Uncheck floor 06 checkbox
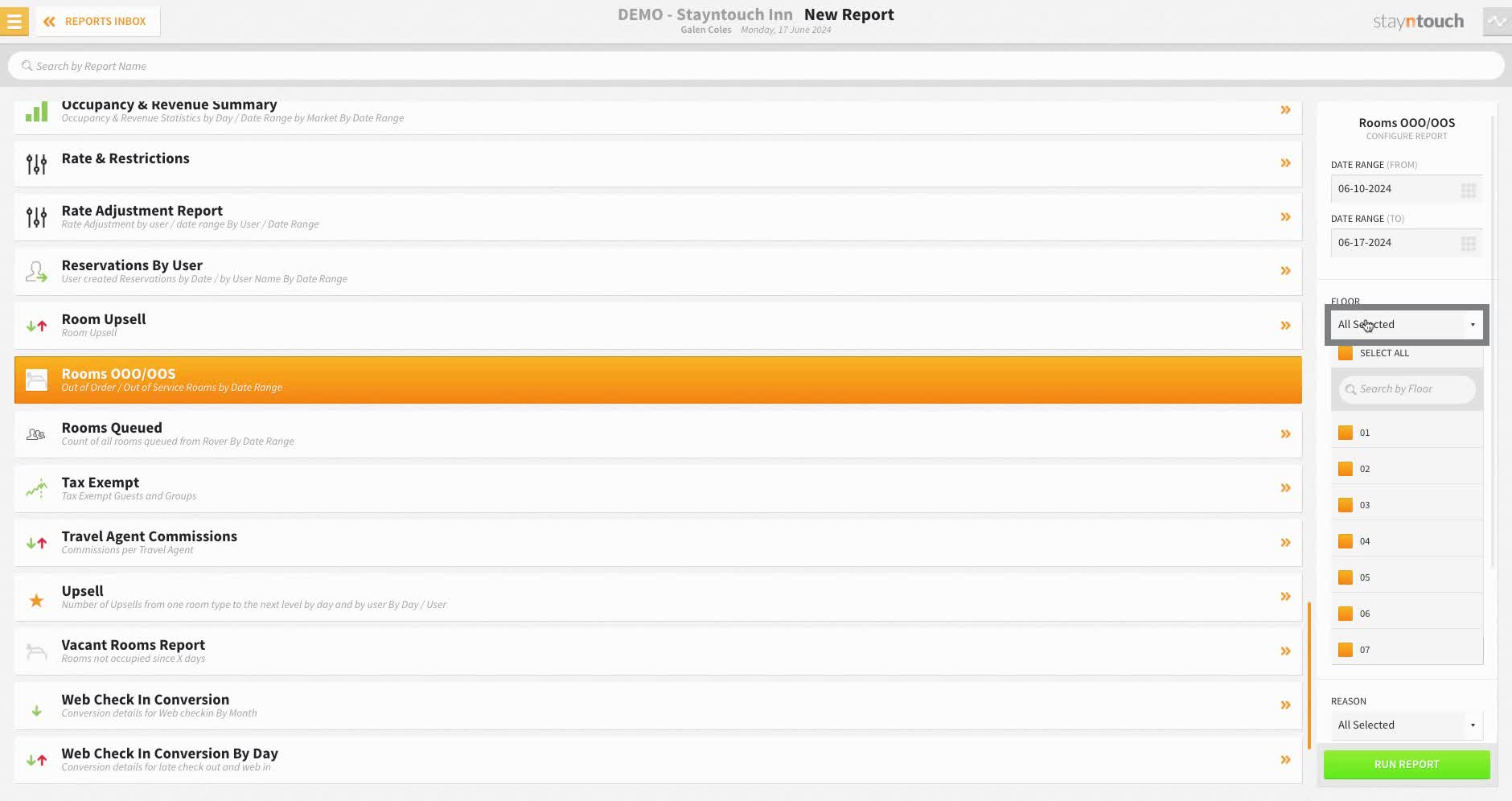Image resolution: width=1512 pixels, height=801 pixels. (1345, 614)
